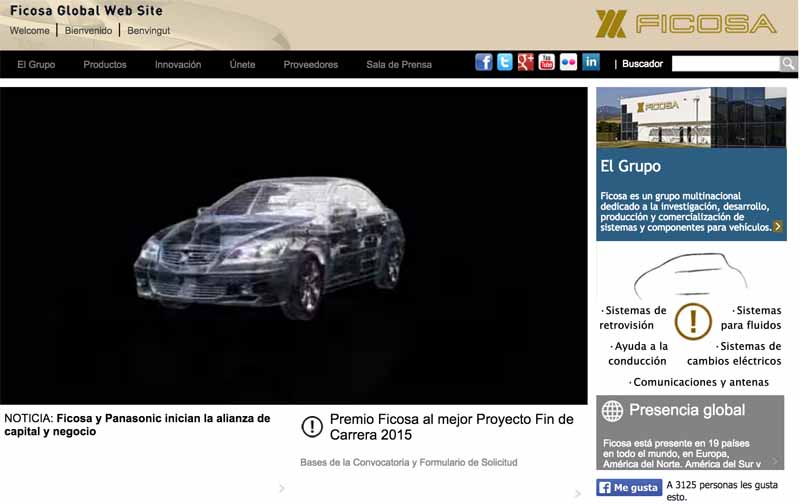Click the El Grupo sidebar heading
The height and width of the screenshot is (504, 800).
tap(631, 166)
